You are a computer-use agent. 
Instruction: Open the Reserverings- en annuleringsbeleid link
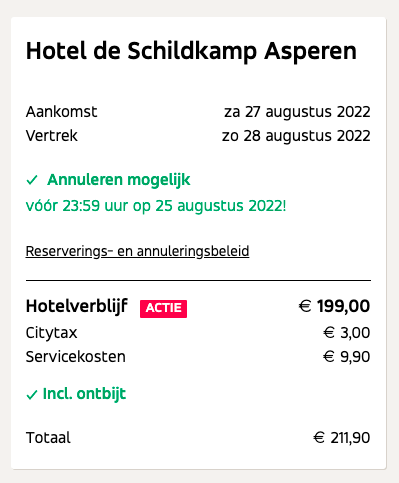click(x=137, y=251)
